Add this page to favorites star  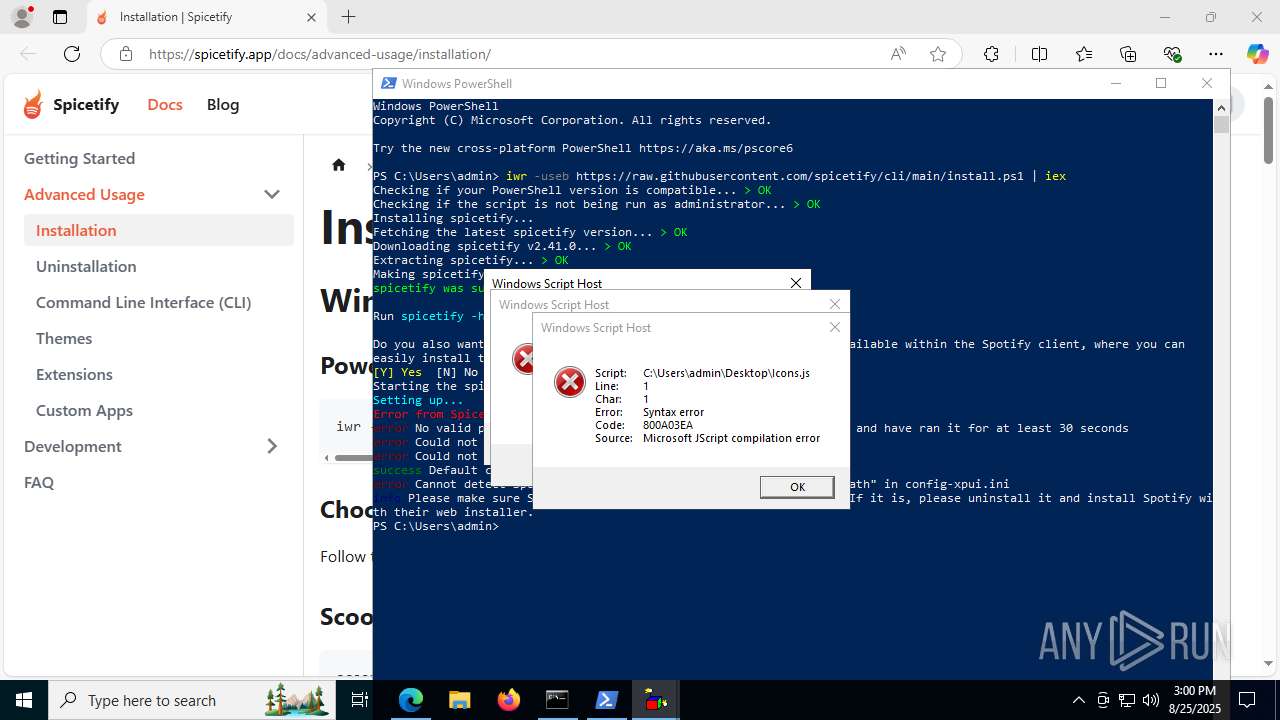[x=938, y=54]
